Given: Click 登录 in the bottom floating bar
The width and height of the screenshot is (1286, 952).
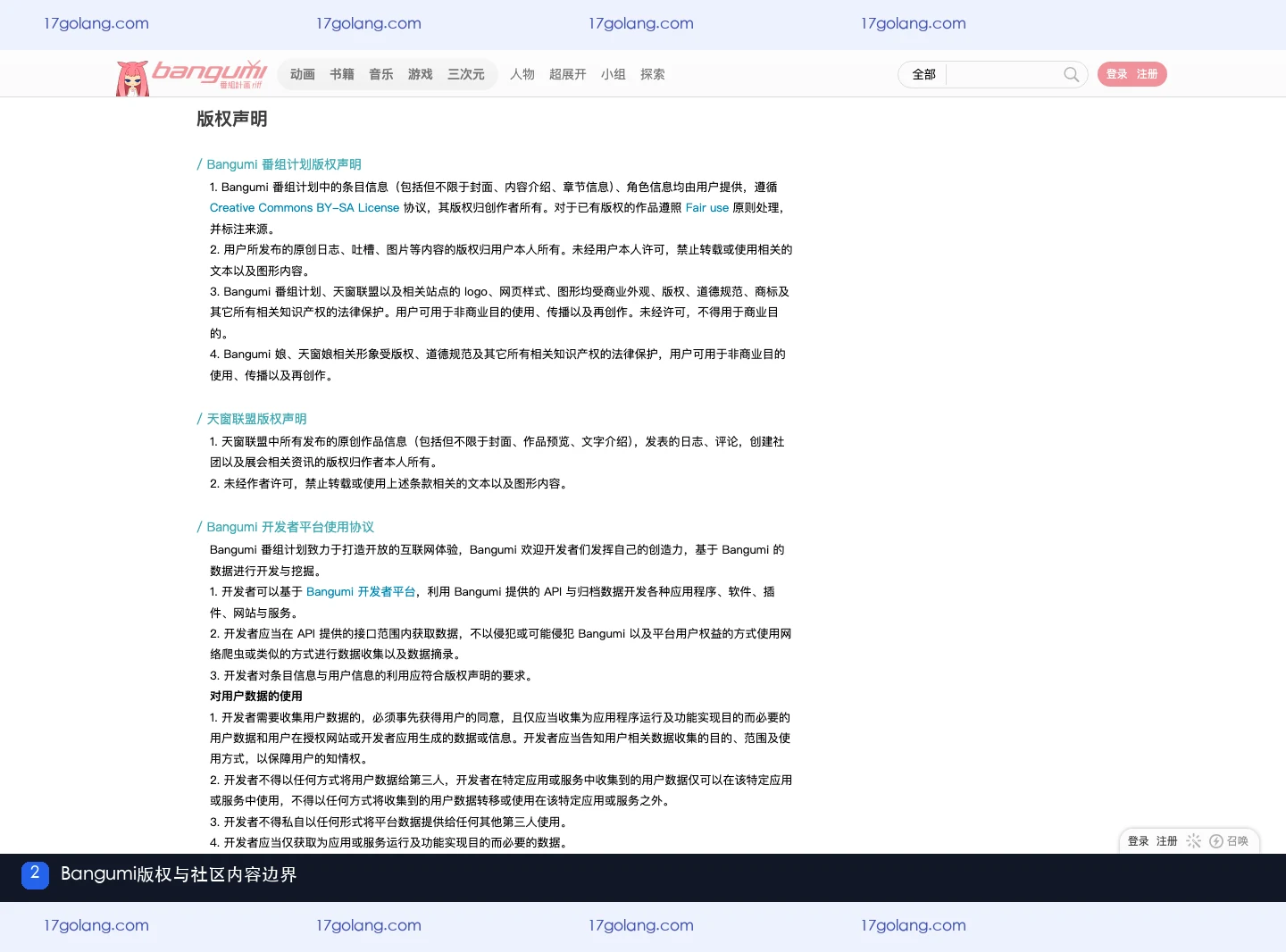Looking at the screenshot, I should (1139, 841).
